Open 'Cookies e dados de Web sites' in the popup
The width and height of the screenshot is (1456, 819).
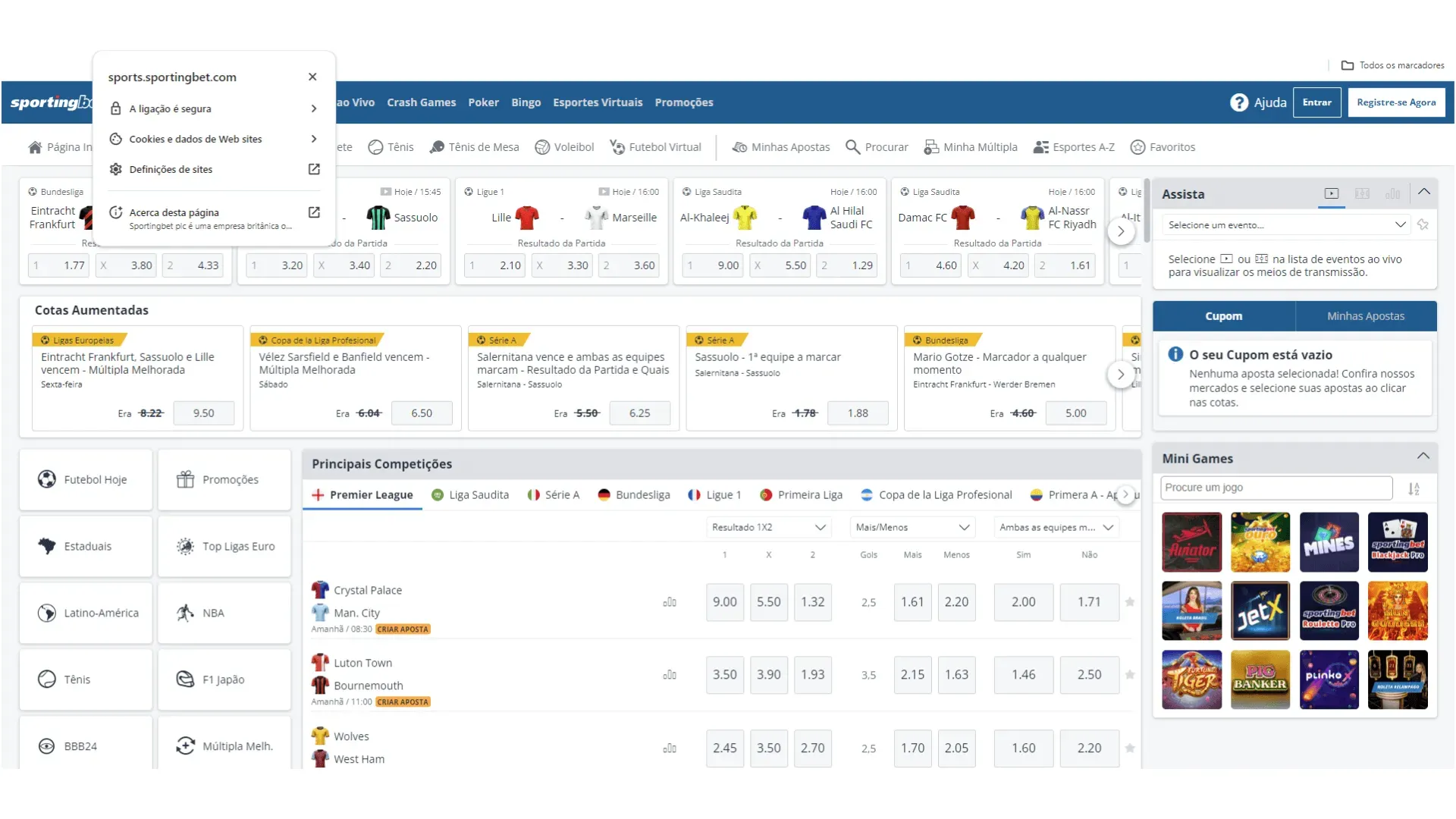pyautogui.click(x=196, y=139)
